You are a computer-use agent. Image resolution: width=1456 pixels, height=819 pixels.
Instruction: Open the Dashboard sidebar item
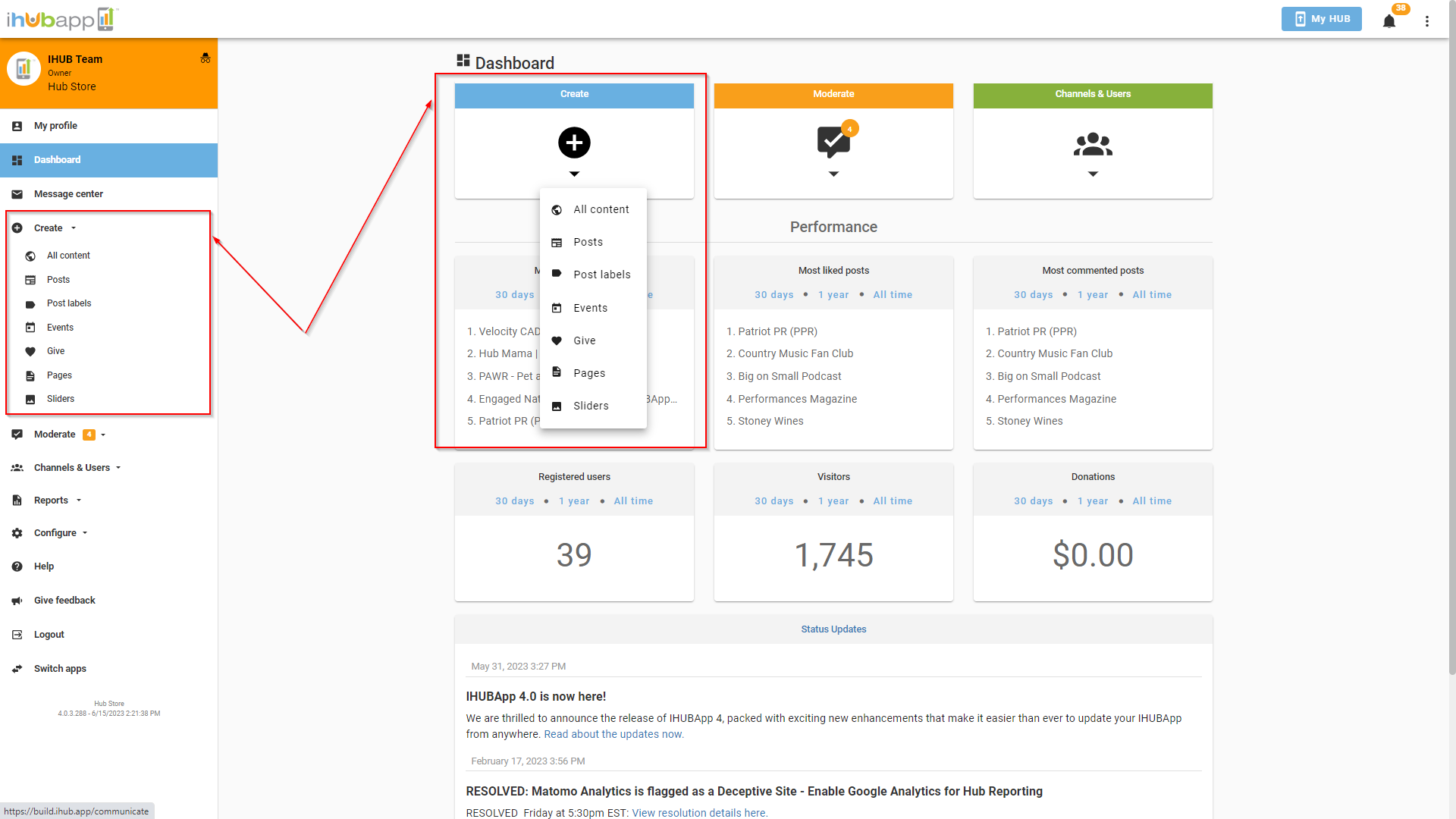point(109,160)
